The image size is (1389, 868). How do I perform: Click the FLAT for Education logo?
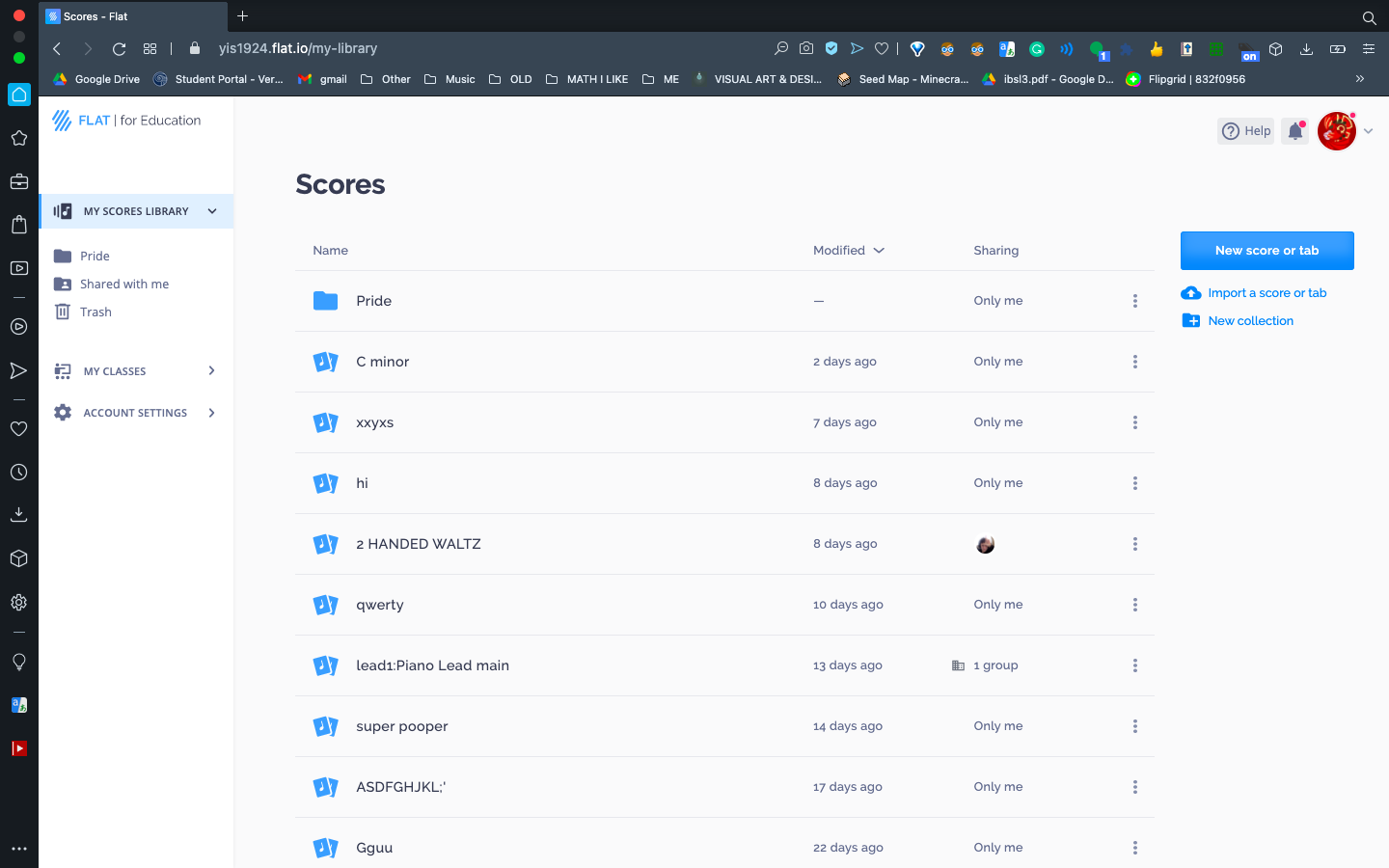coord(125,120)
